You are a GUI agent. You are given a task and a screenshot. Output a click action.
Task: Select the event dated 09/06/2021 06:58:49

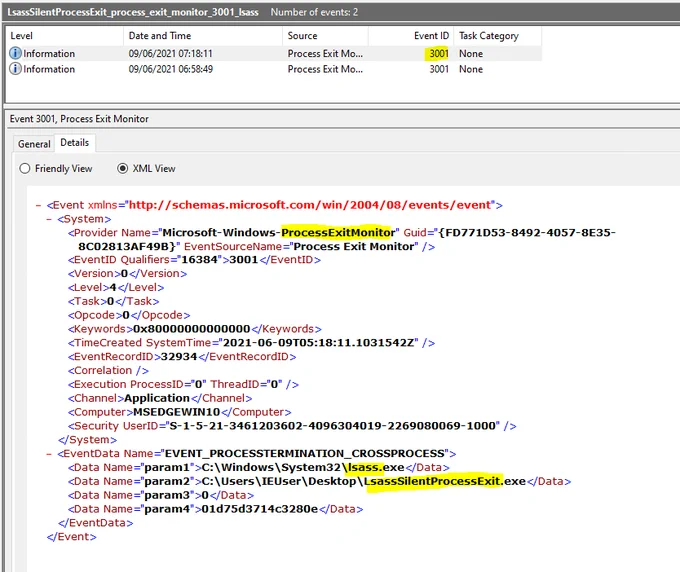[x=274, y=69]
